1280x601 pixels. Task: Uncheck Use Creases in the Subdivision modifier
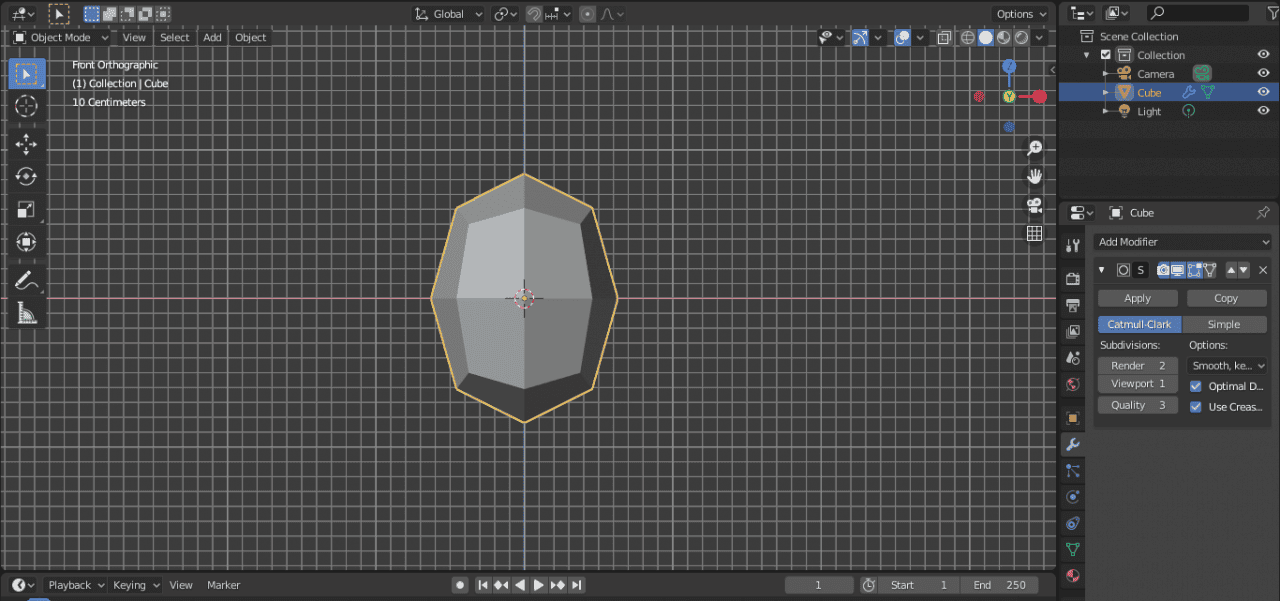(x=1195, y=407)
